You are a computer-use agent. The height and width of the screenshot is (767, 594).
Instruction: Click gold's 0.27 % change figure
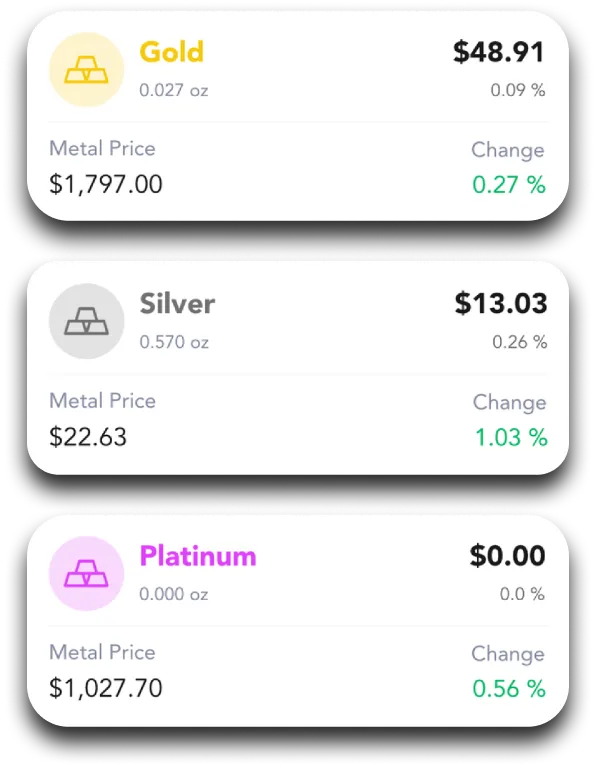pos(509,185)
